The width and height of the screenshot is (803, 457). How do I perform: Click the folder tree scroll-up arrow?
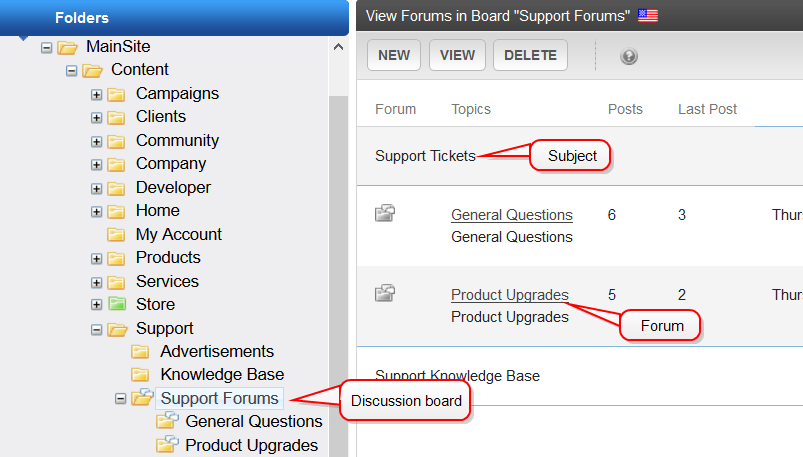[x=338, y=47]
